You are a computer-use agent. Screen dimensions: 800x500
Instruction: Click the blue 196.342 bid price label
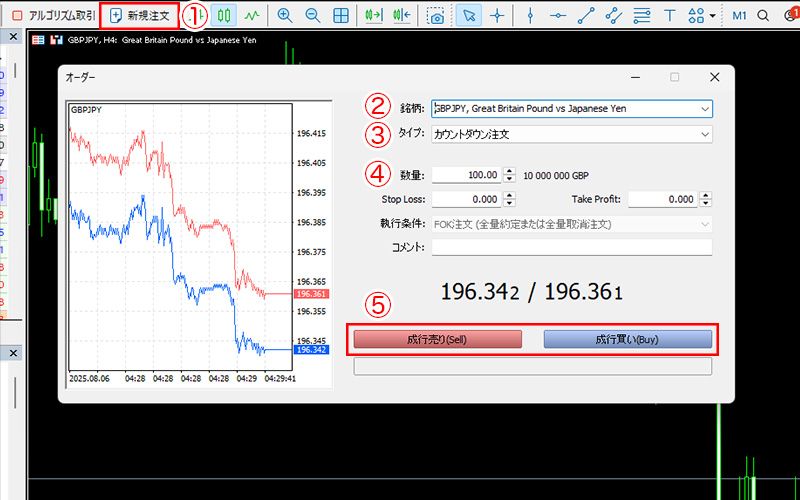click(312, 350)
